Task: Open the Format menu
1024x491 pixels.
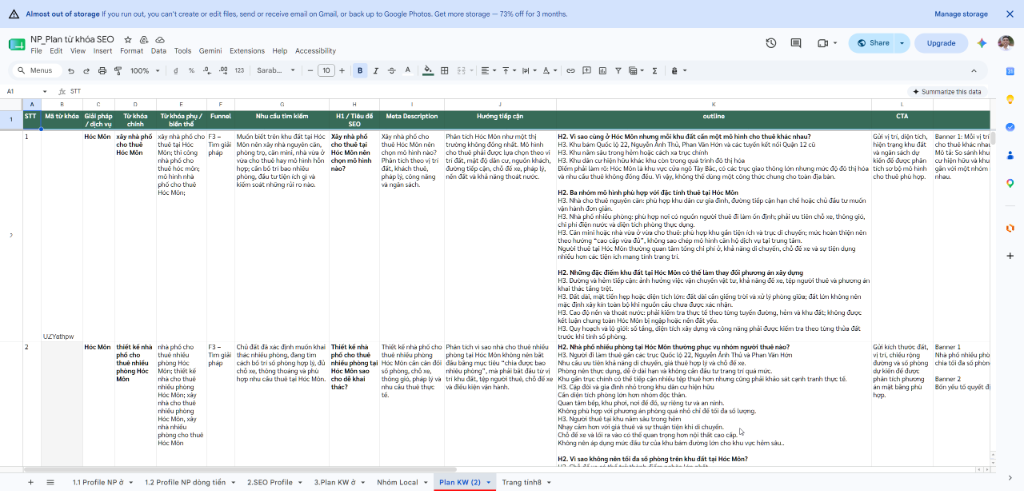Action: [131, 51]
